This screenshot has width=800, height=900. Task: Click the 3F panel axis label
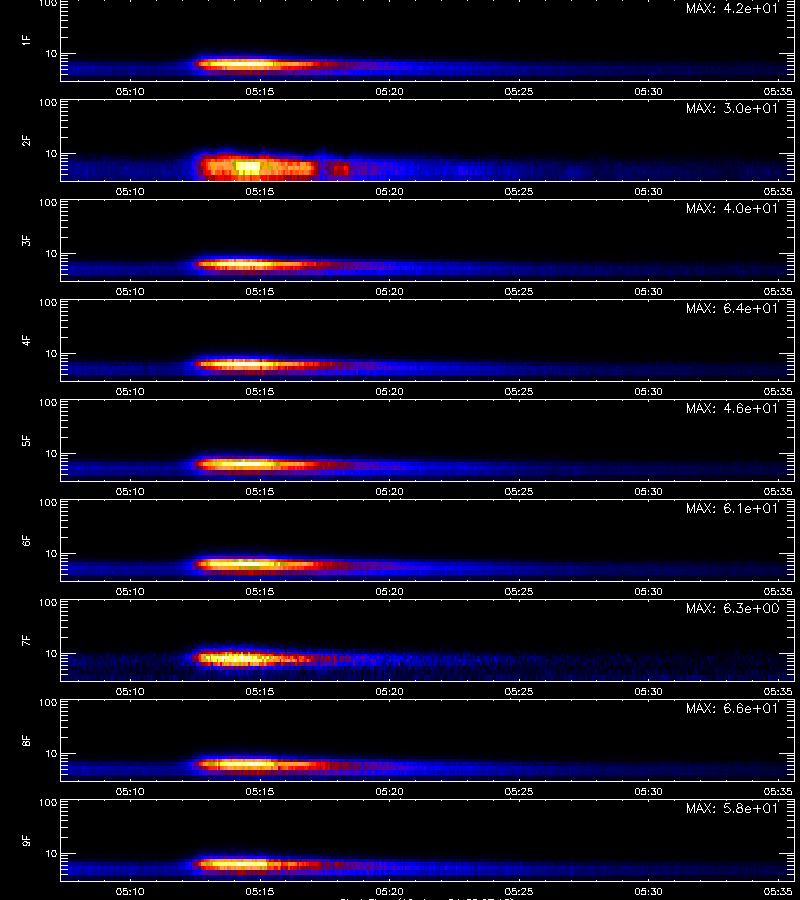(26, 240)
